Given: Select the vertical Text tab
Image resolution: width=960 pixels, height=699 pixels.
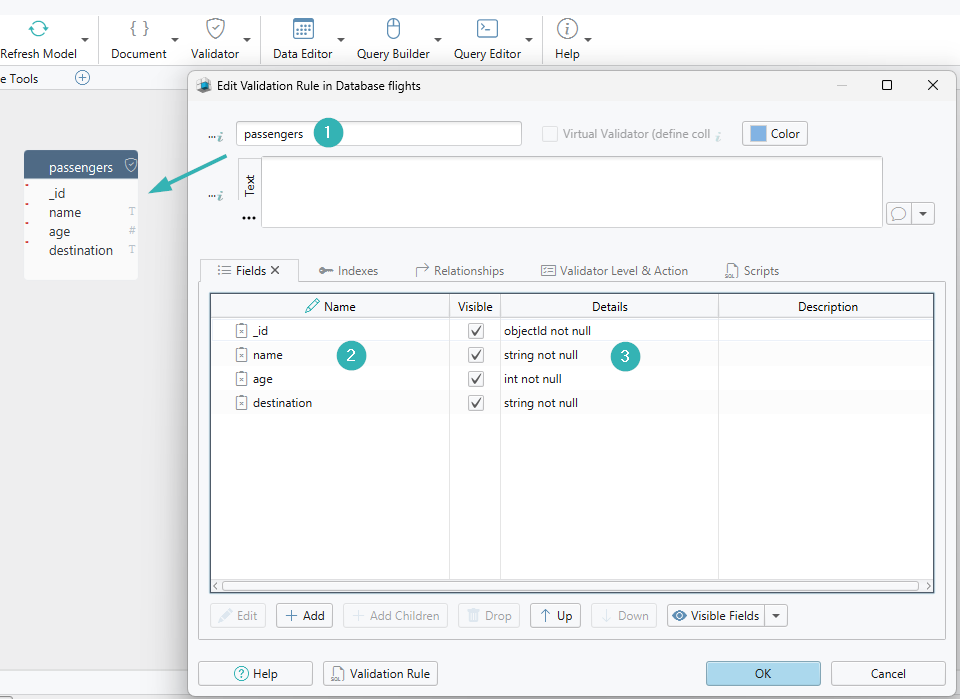Looking at the screenshot, I should (x=249, y=185).
